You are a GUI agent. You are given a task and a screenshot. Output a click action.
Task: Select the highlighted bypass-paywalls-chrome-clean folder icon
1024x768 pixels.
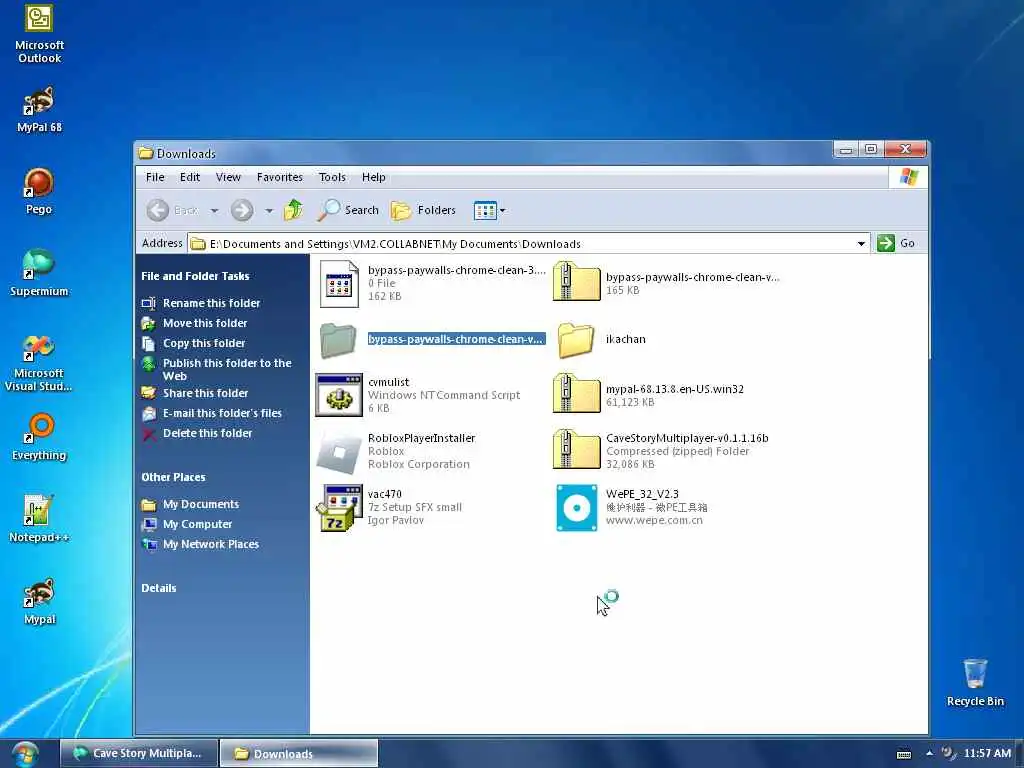pyautogui.click(x=338, y=340)
